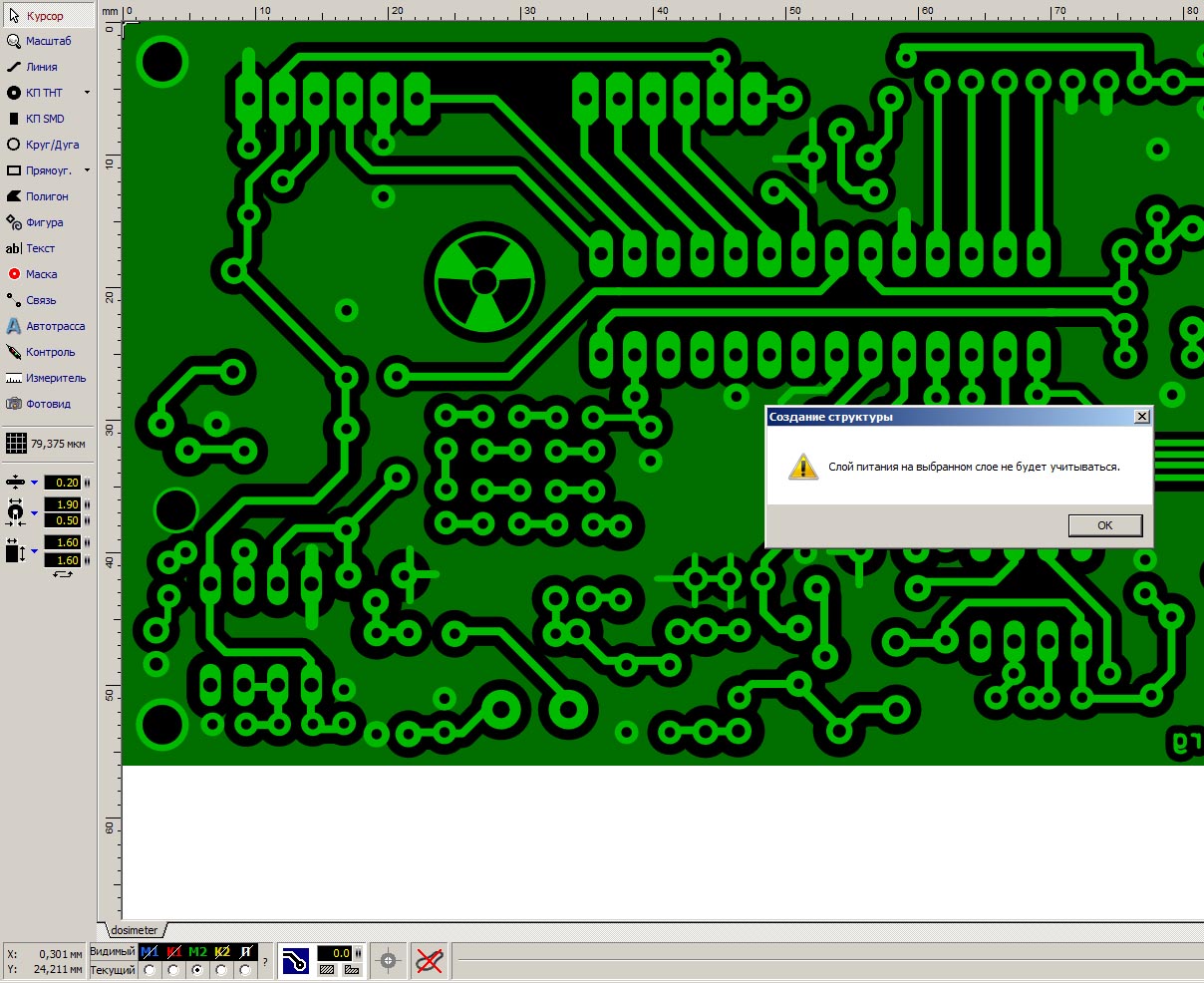Toggle the ground plane auto-fill icon
The image size is (1204, 983).
[296, 961]
